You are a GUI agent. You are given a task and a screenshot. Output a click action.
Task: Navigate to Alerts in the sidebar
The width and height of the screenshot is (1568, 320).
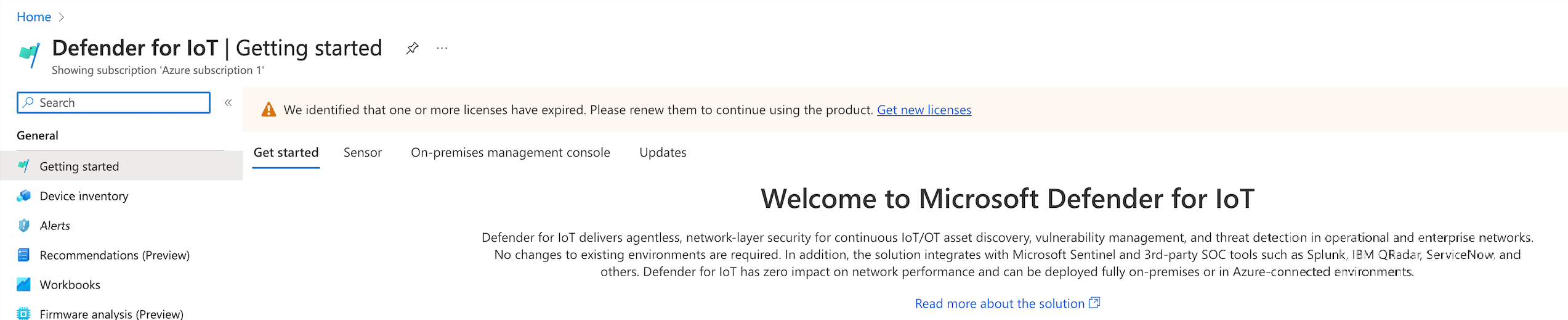tap(55, 226)
